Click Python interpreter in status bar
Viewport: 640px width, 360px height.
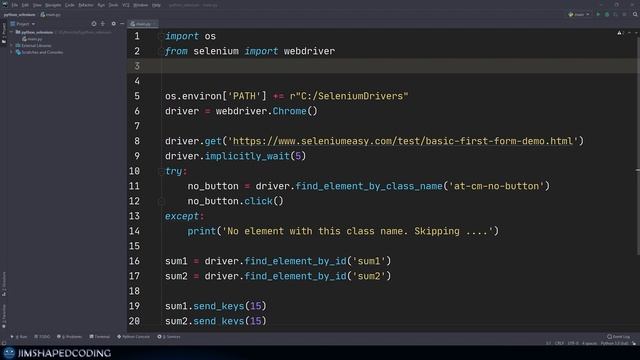pos(614,344)
